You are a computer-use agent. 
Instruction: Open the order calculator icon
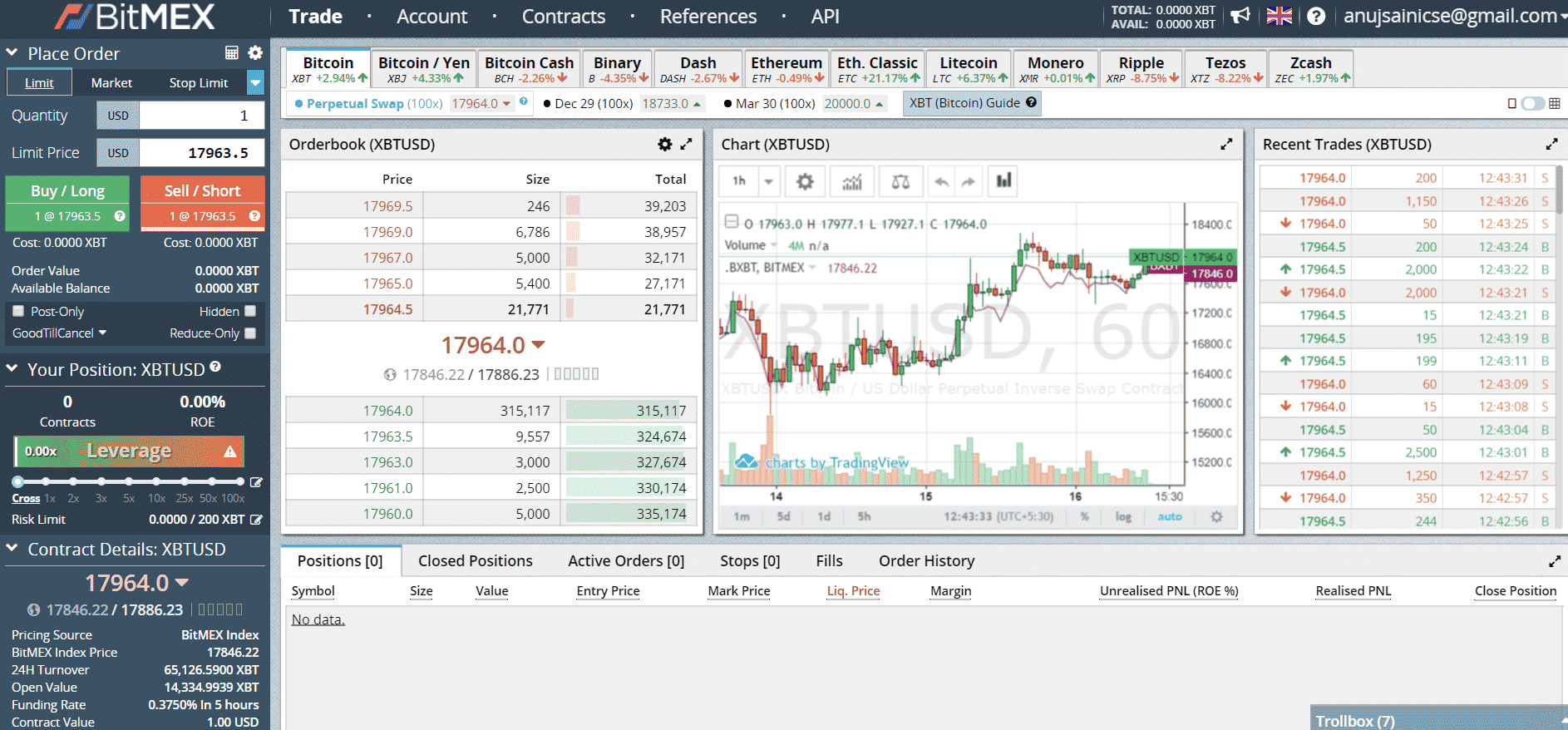(232, 53)
